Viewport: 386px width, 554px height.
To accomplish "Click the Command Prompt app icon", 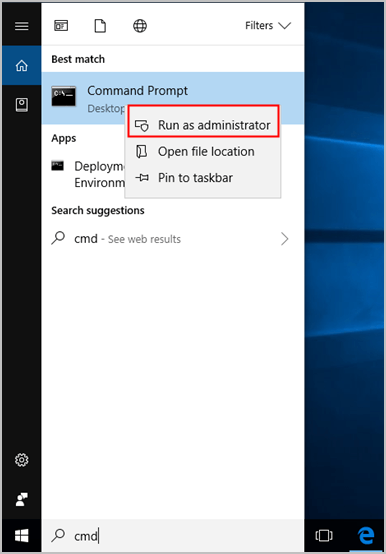I will click(x=64, y=96).
